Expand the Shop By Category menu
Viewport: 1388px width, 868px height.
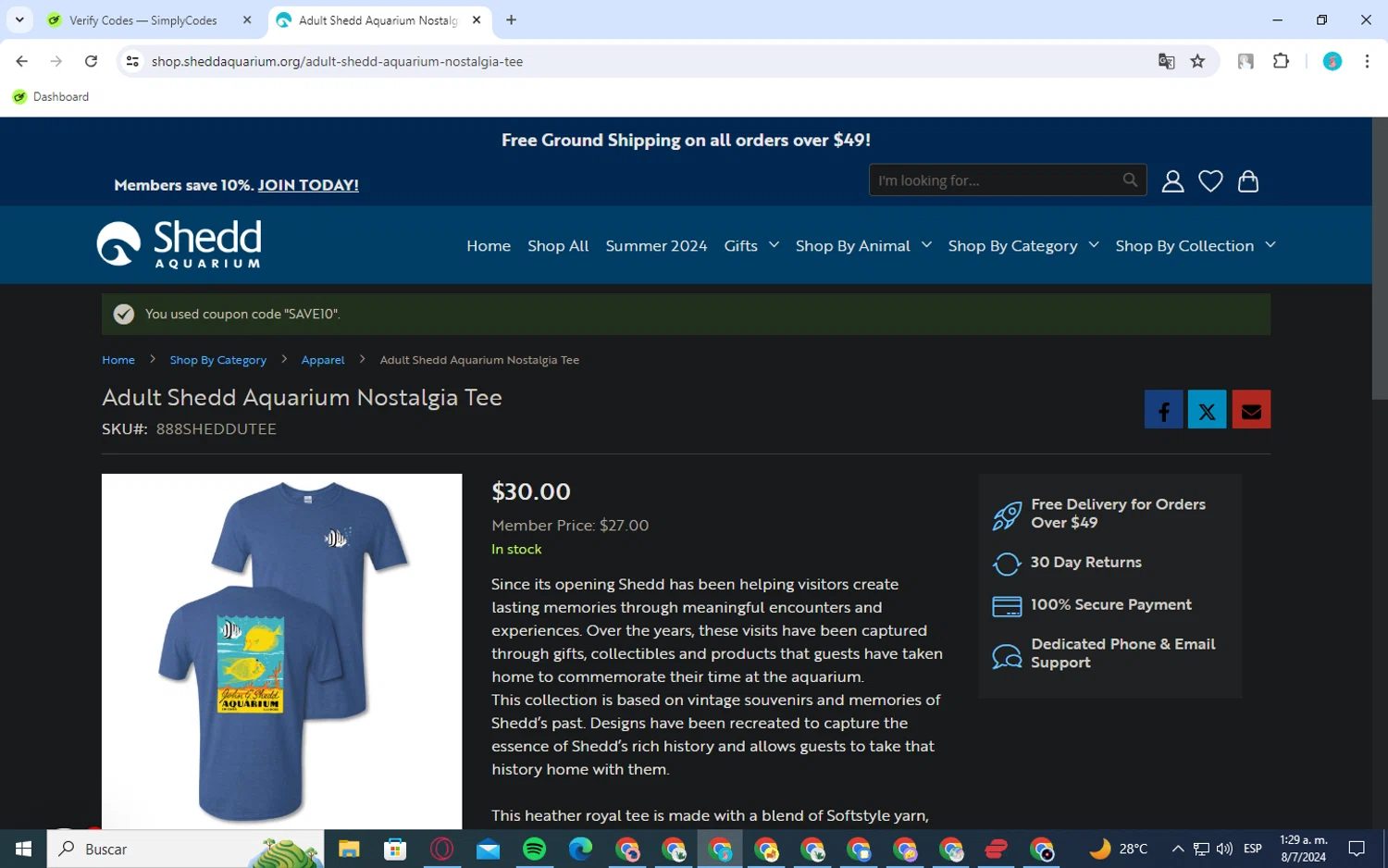point(1023,245)
